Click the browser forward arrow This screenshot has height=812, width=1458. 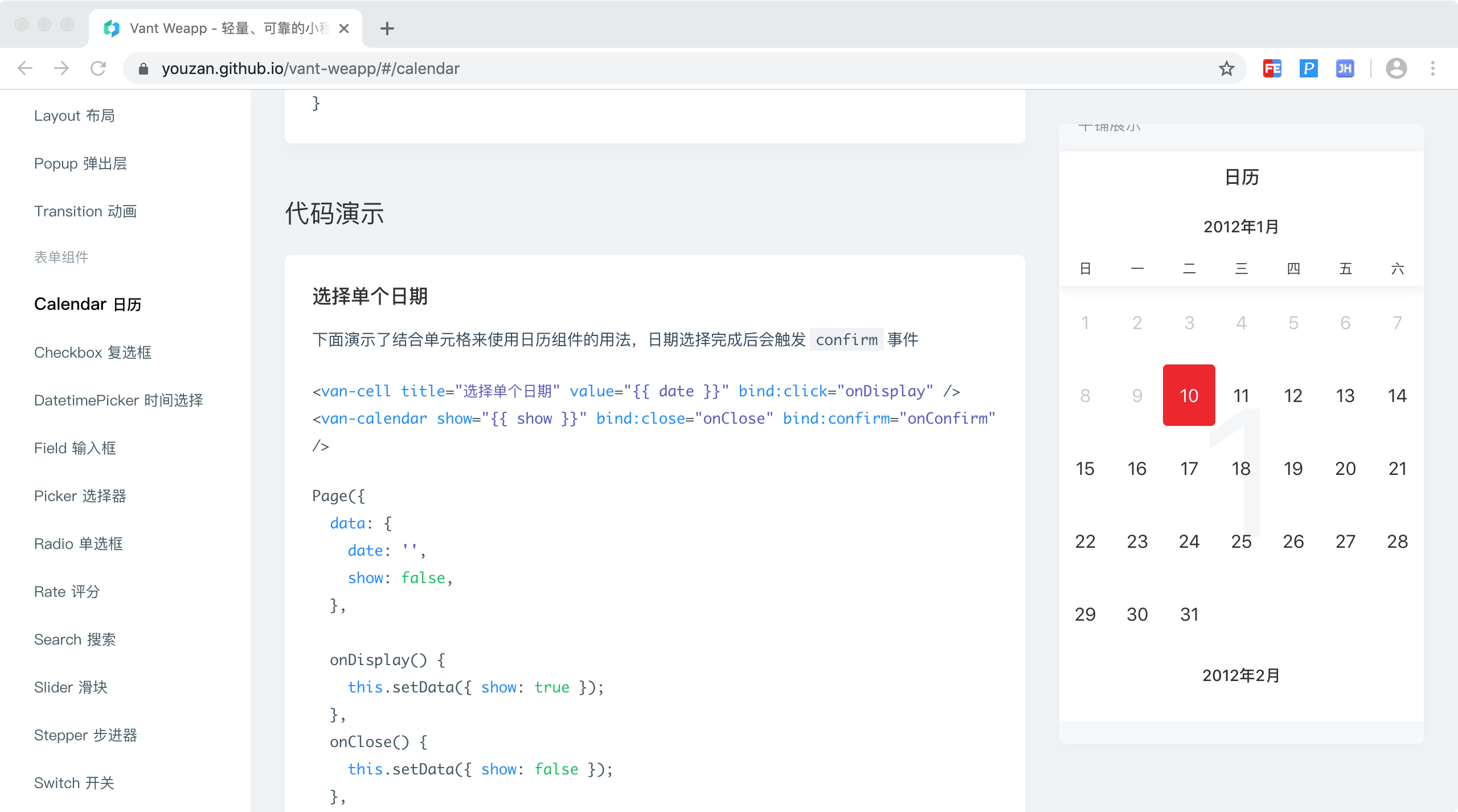62,68
